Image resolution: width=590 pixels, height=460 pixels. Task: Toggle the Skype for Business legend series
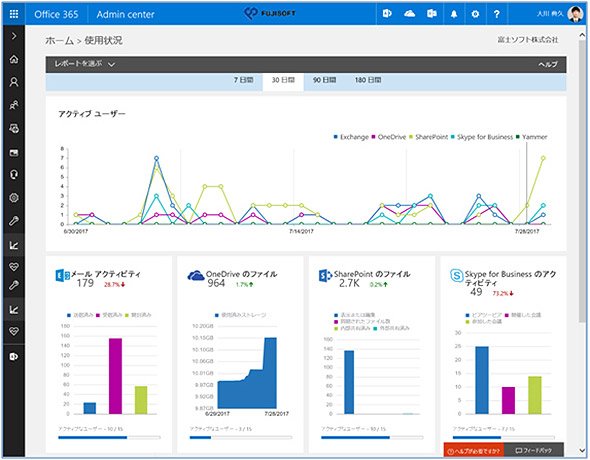pos(482,137)
